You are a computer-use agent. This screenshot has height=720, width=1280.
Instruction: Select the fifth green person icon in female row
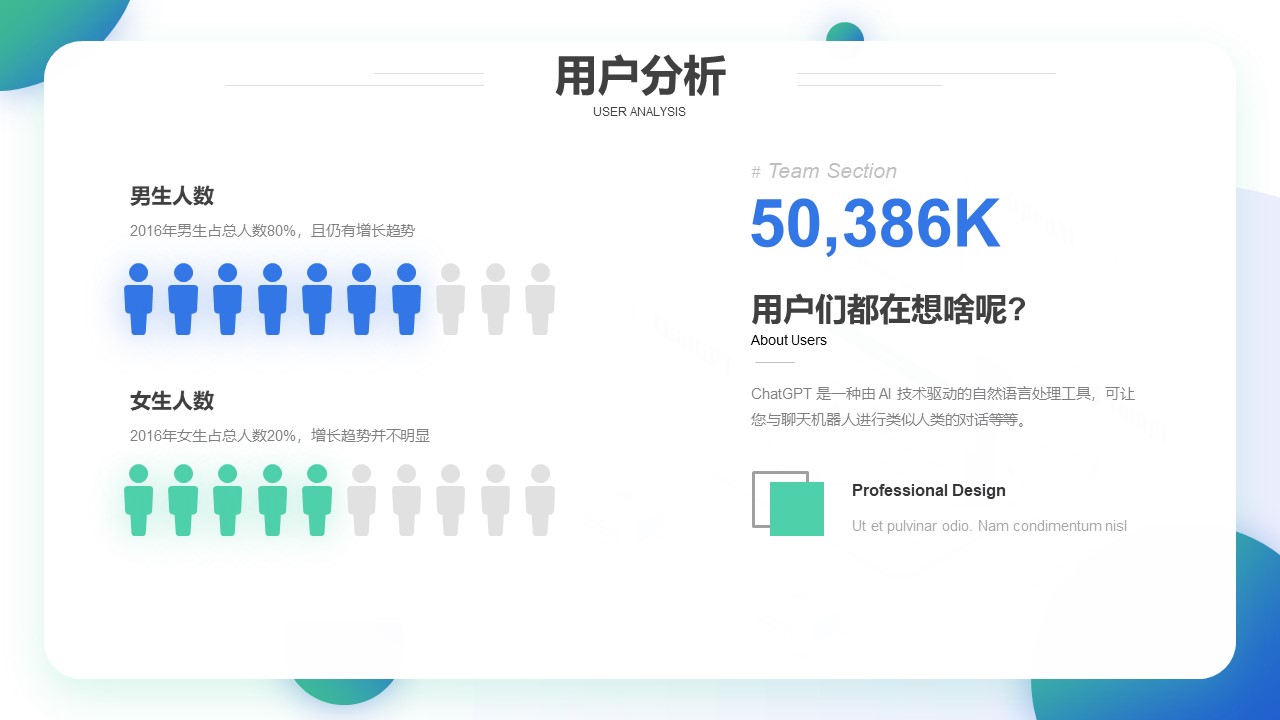317,500
